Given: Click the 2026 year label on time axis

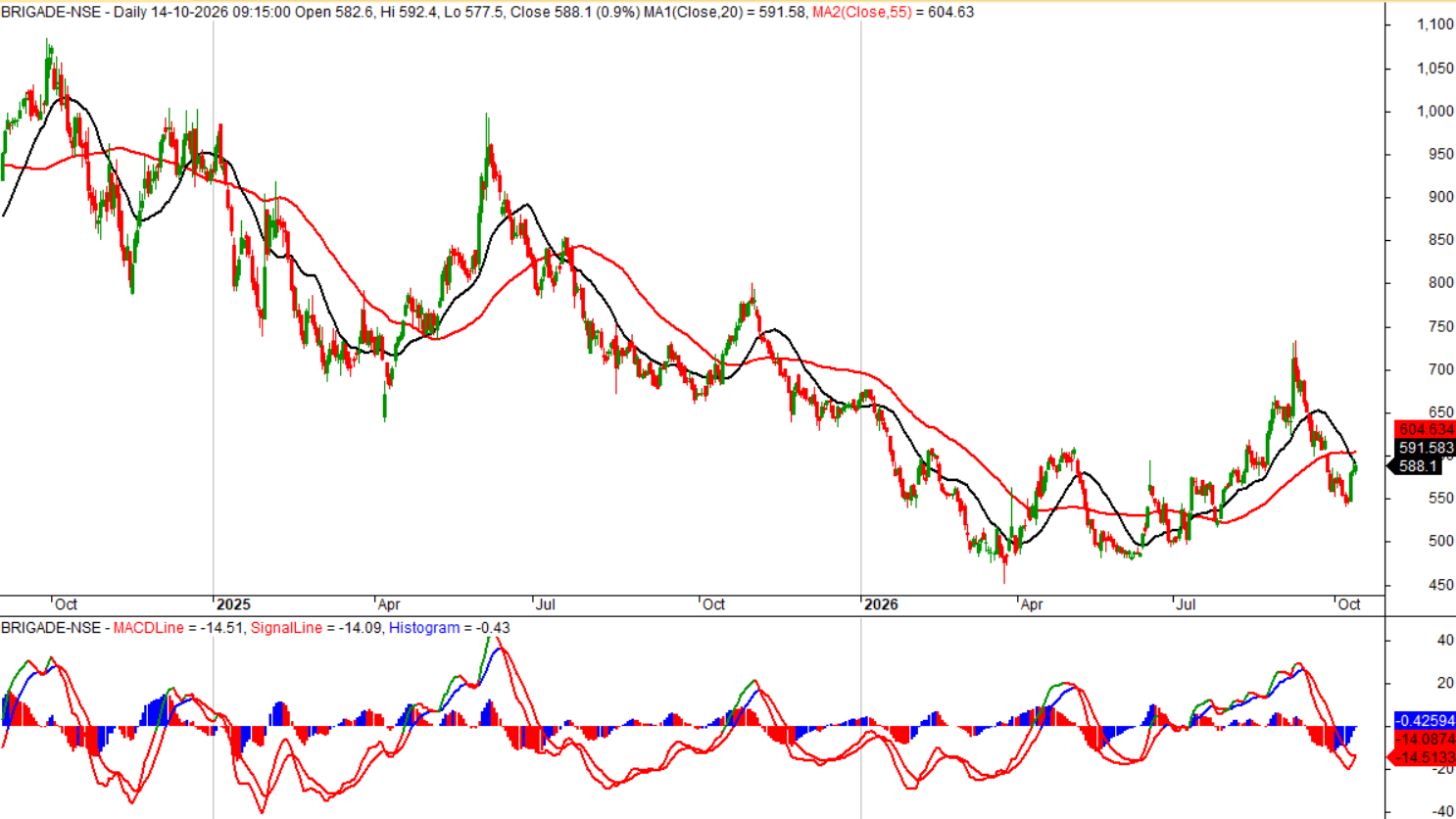Looking at the screenshot, I should (881, 604).
